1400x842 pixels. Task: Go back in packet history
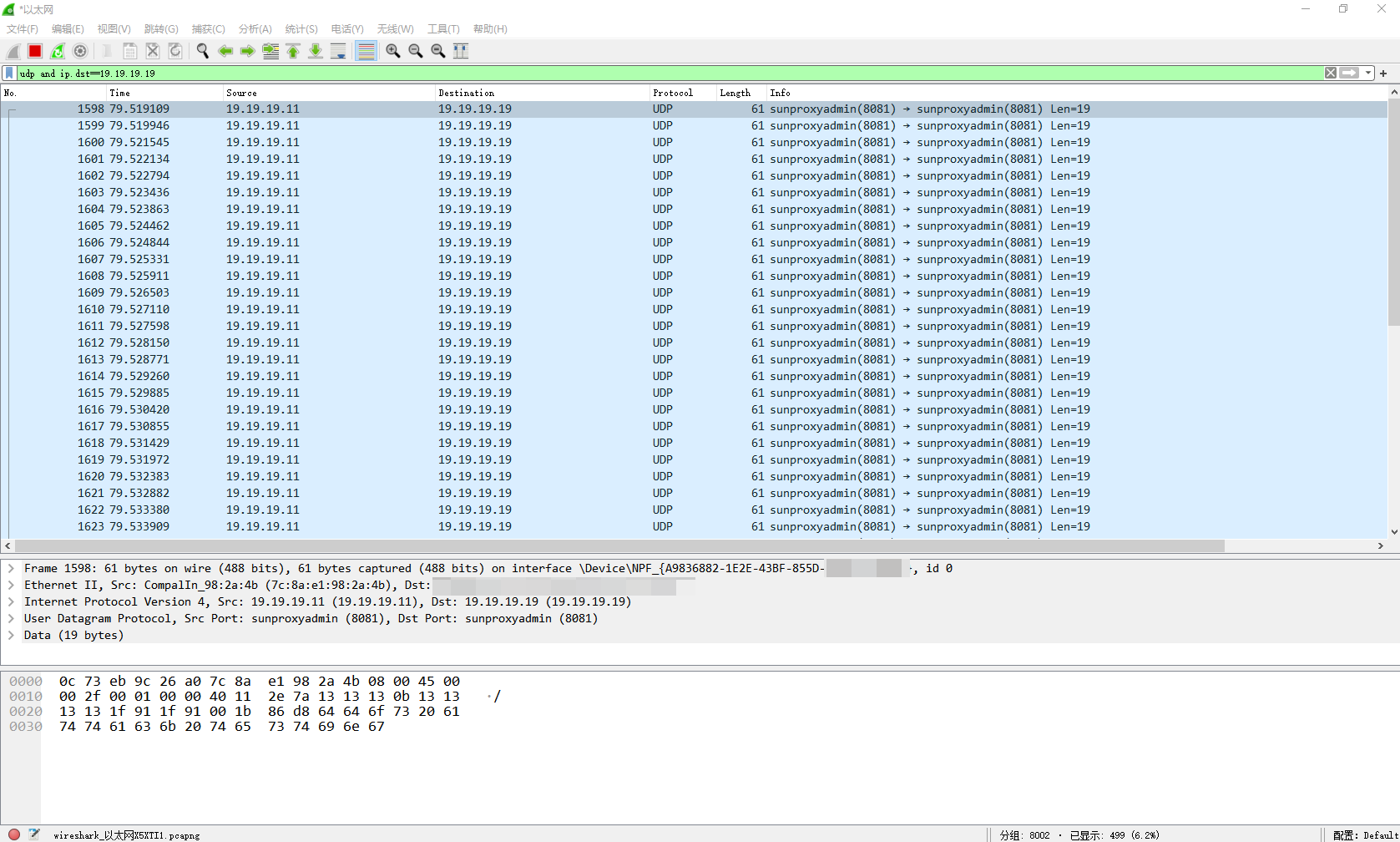pos(225,51)
